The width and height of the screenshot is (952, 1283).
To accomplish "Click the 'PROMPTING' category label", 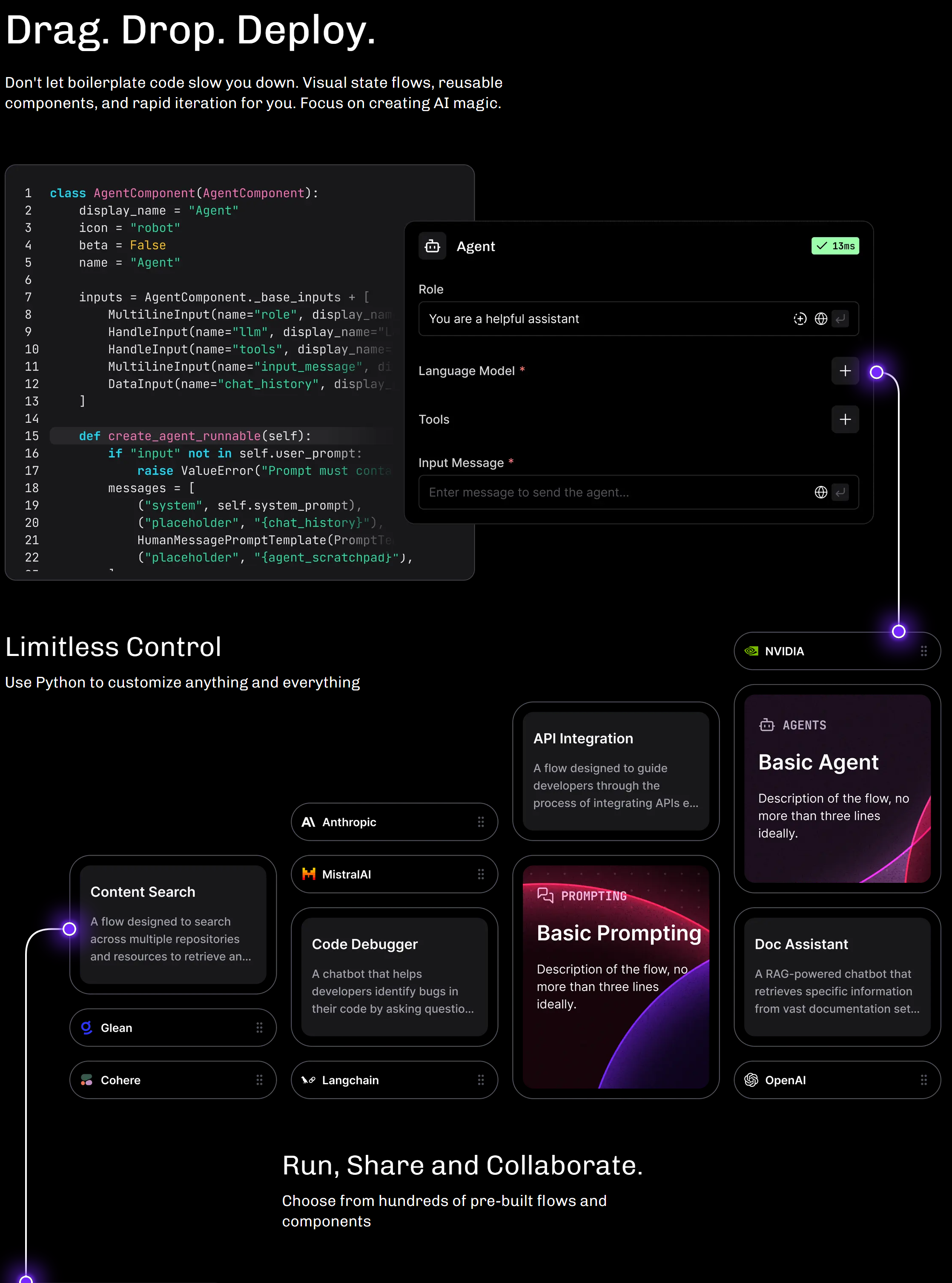I will click(594, 896).
